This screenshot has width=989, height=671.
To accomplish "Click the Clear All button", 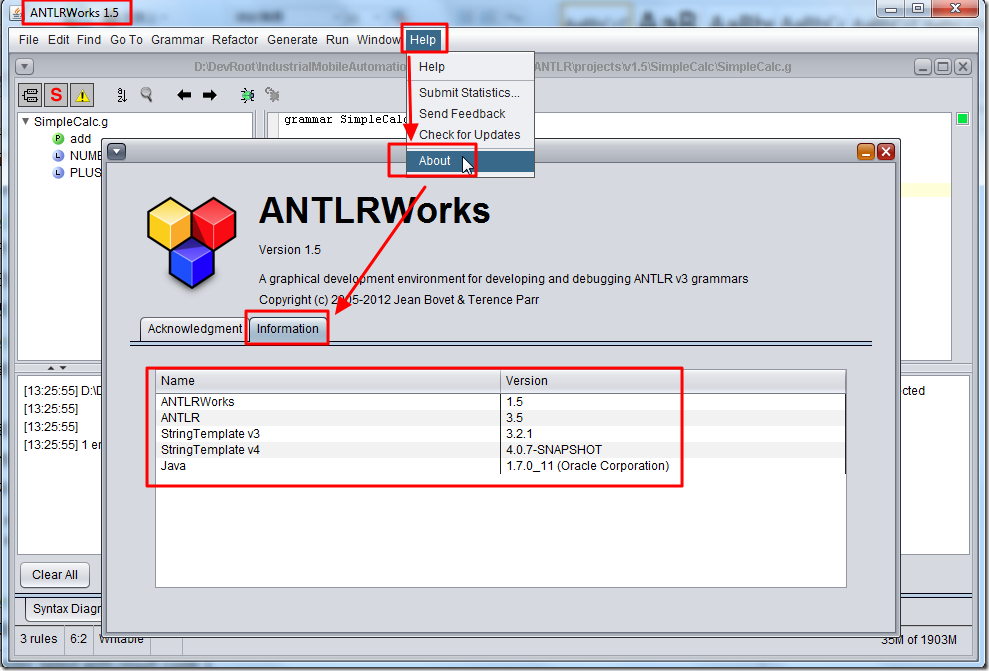I will click(55, 575).
